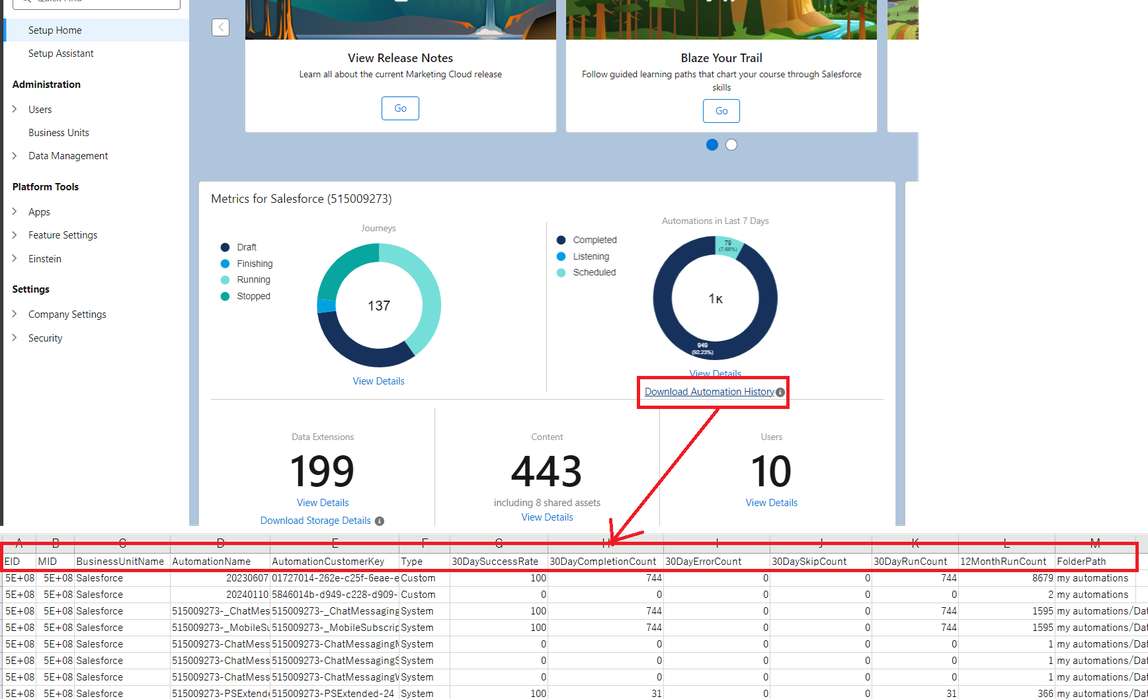
Task: Select first carousel dot indicator
Action: point(712,145)
